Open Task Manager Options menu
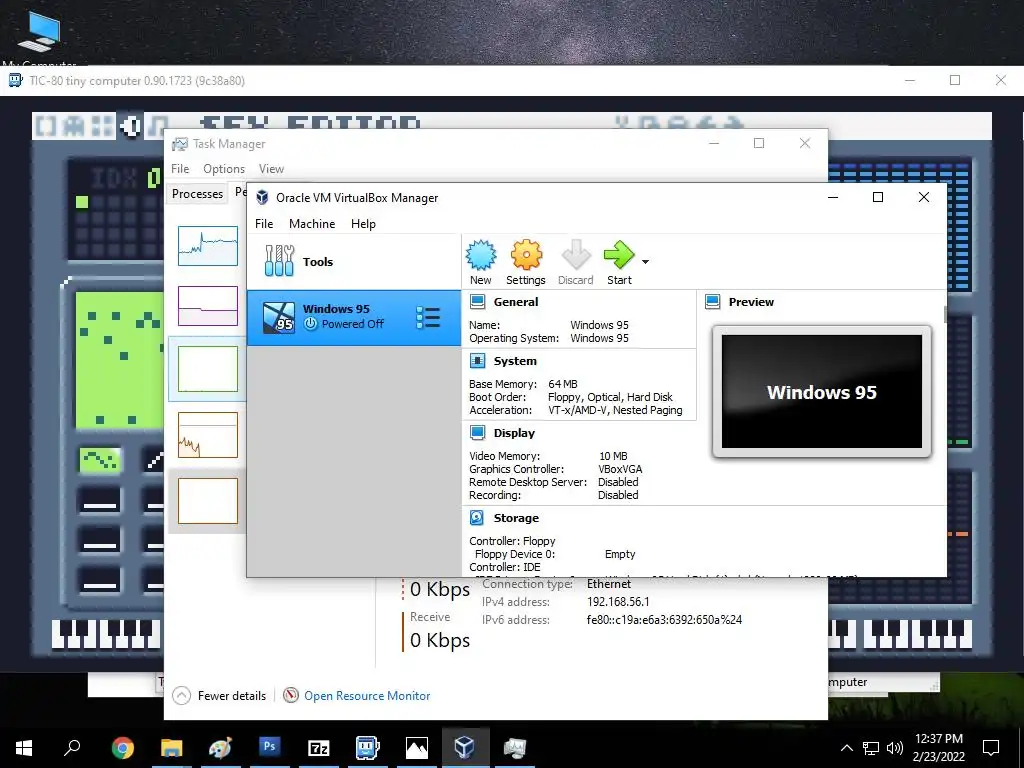This screenshot has width=1024, height=768. [x=223, y=168]
